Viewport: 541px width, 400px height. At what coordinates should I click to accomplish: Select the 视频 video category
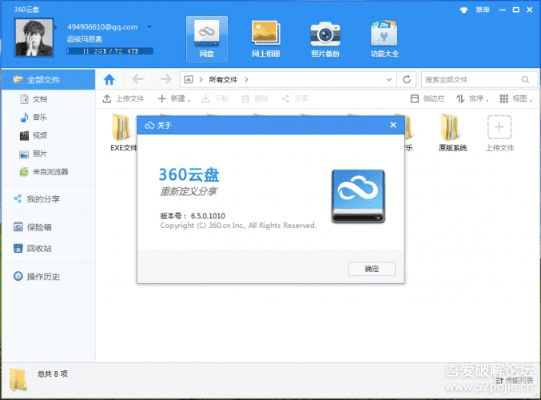(33, 135)
